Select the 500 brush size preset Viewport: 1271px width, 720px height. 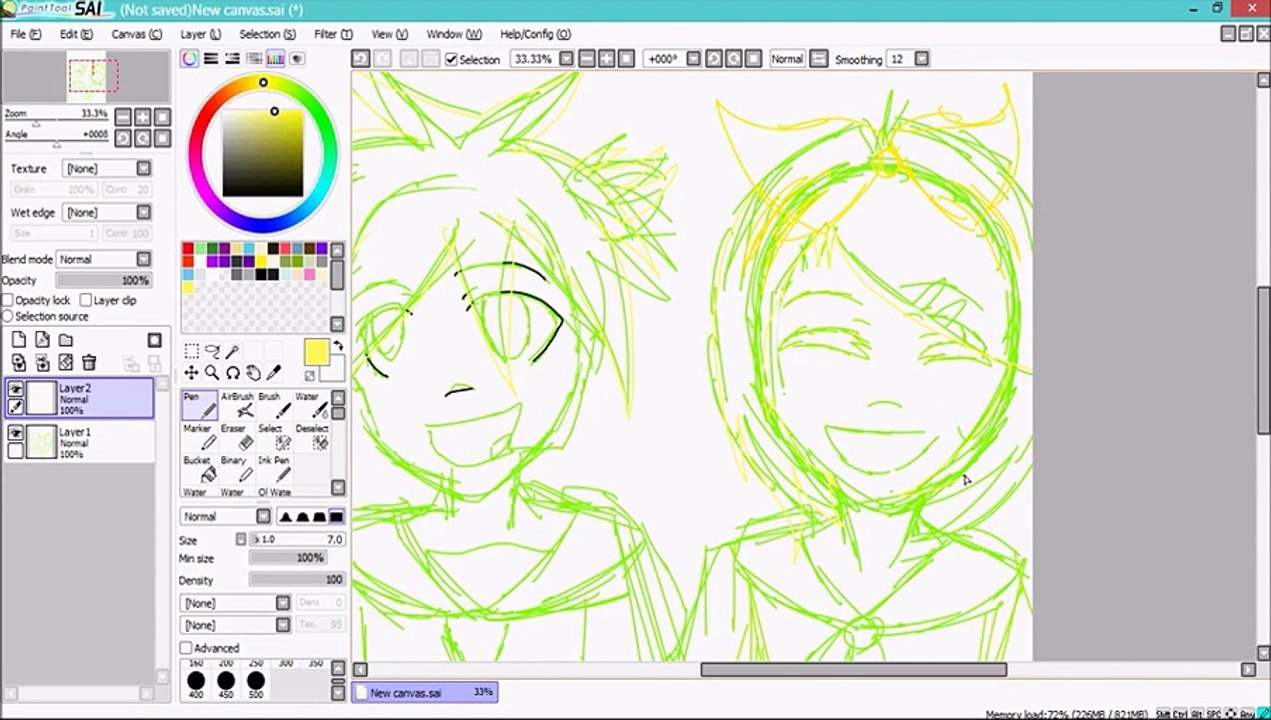pos(255,686)
